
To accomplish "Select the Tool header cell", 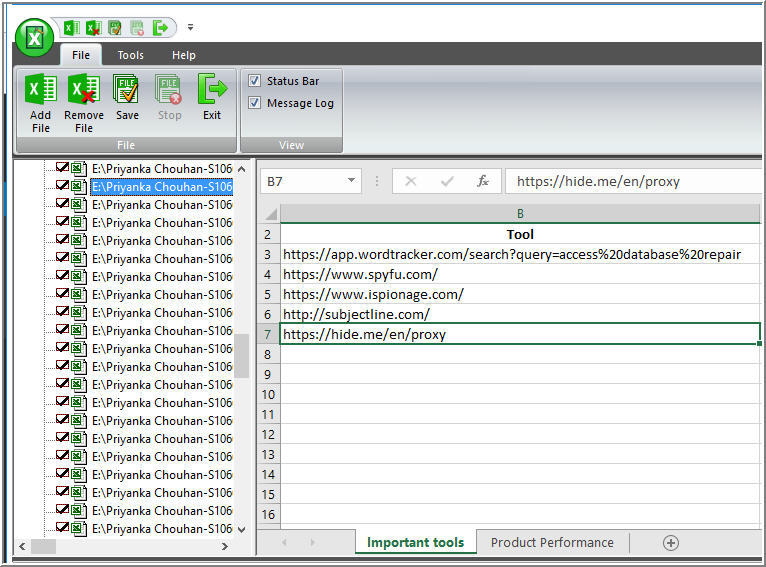I will click(x=520, y=234).
